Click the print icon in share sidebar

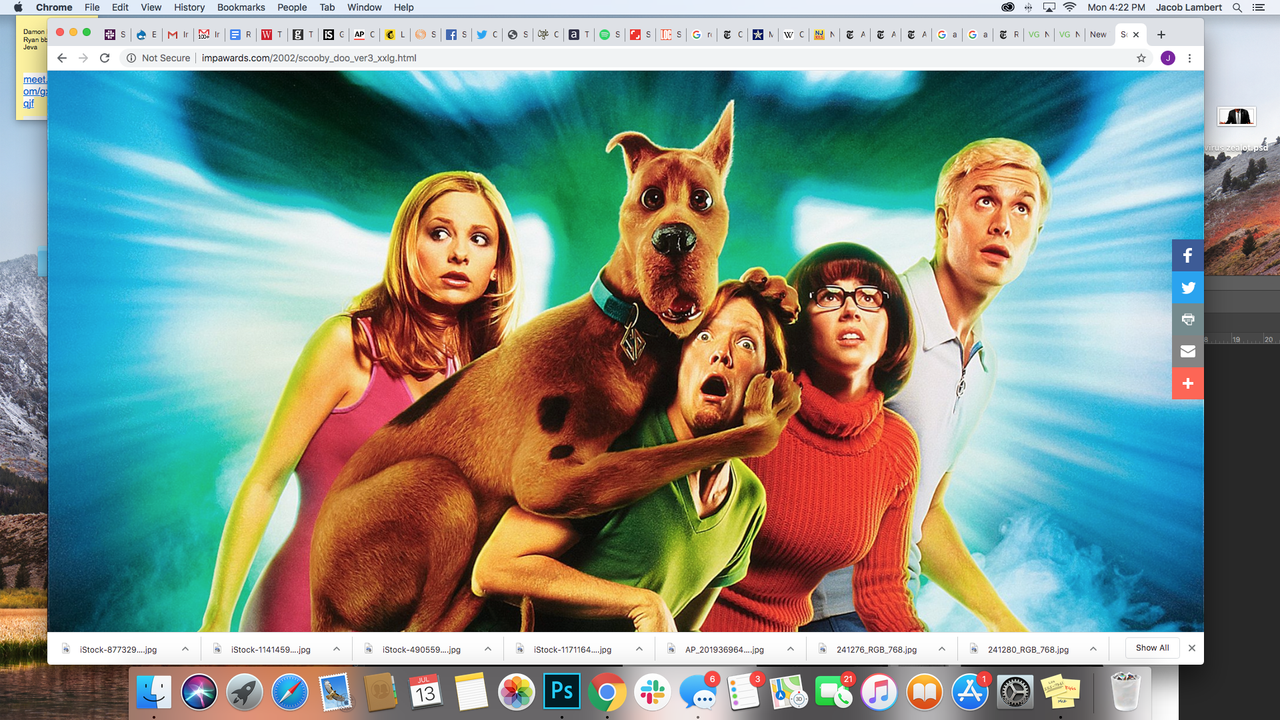coord(1188,320)
